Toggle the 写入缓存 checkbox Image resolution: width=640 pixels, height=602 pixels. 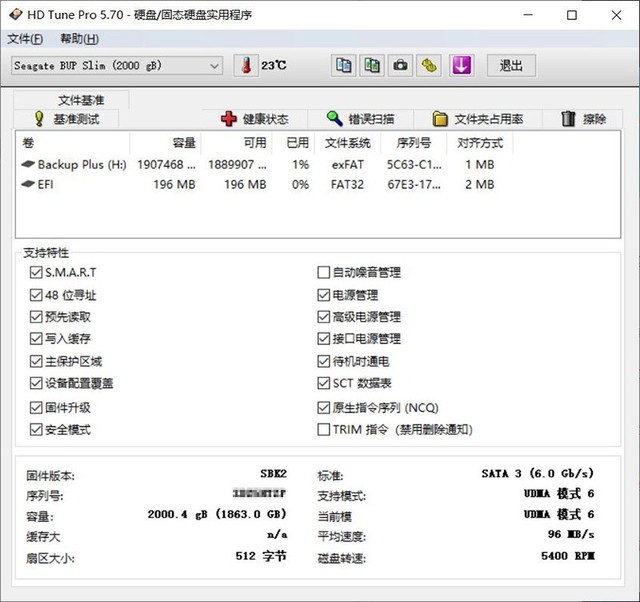pyautogui.click(x=36, y=339)
